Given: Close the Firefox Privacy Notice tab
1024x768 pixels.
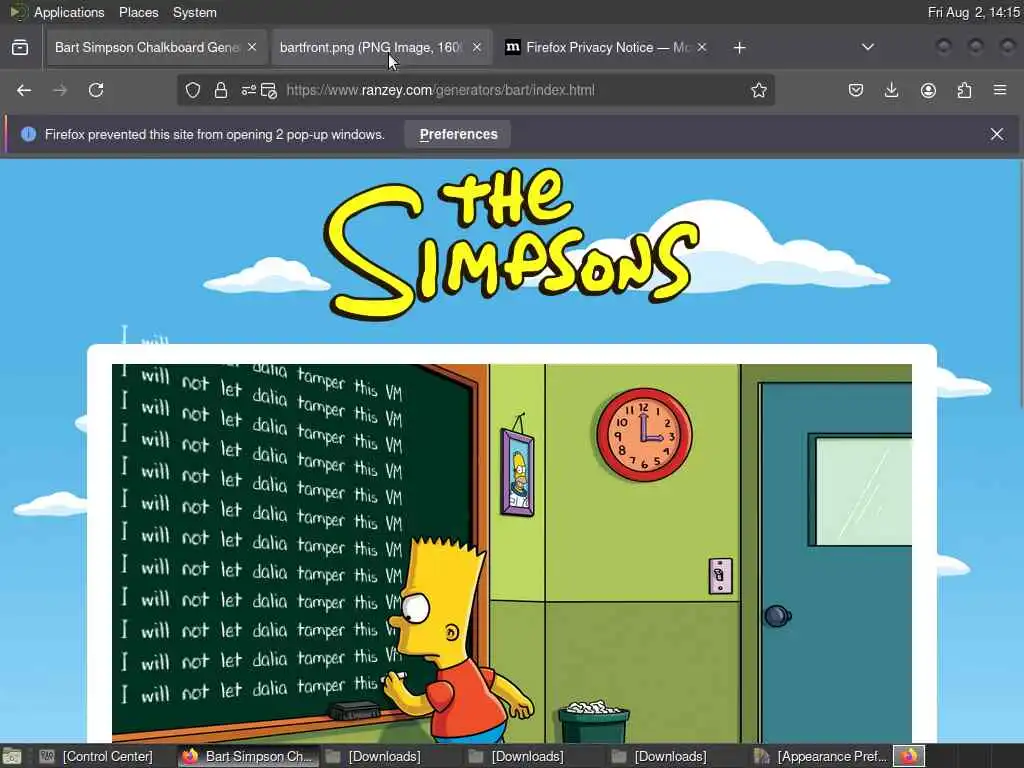Looking at the screenshot, I should pyautogui.click(x=701, y=47).
